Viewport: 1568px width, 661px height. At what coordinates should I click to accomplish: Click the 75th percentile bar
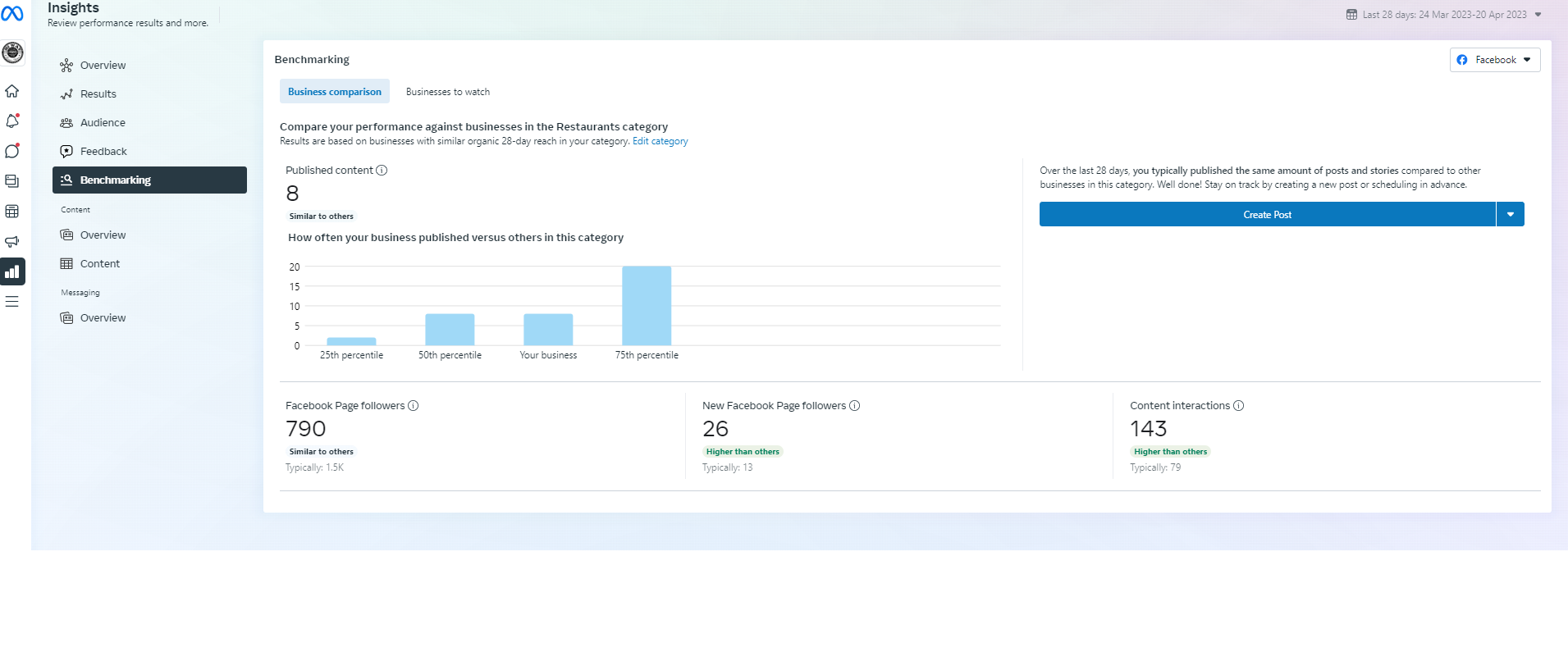click(647, 306)
